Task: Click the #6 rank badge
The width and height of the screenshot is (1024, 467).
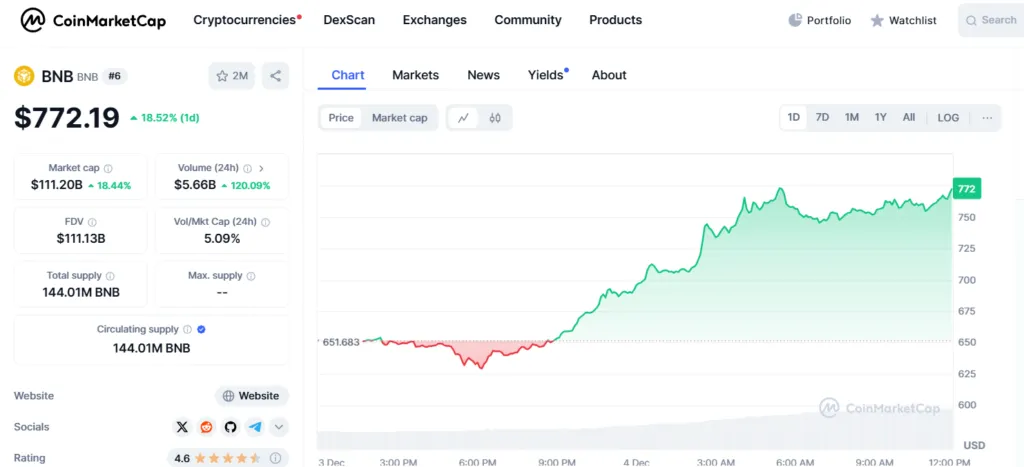Action: click(115, 76)
